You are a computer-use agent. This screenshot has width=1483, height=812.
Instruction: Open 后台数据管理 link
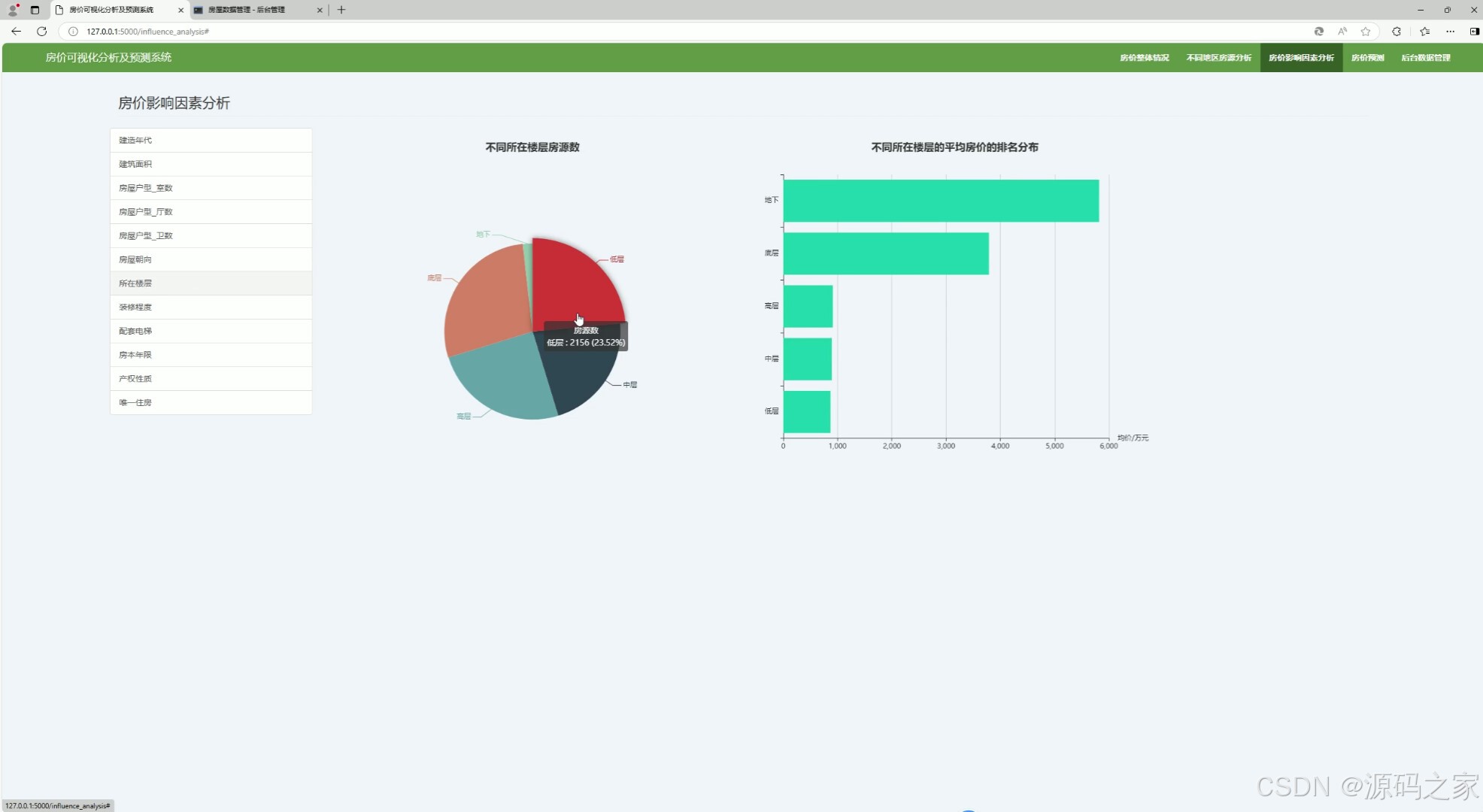tap(1425, 58)
